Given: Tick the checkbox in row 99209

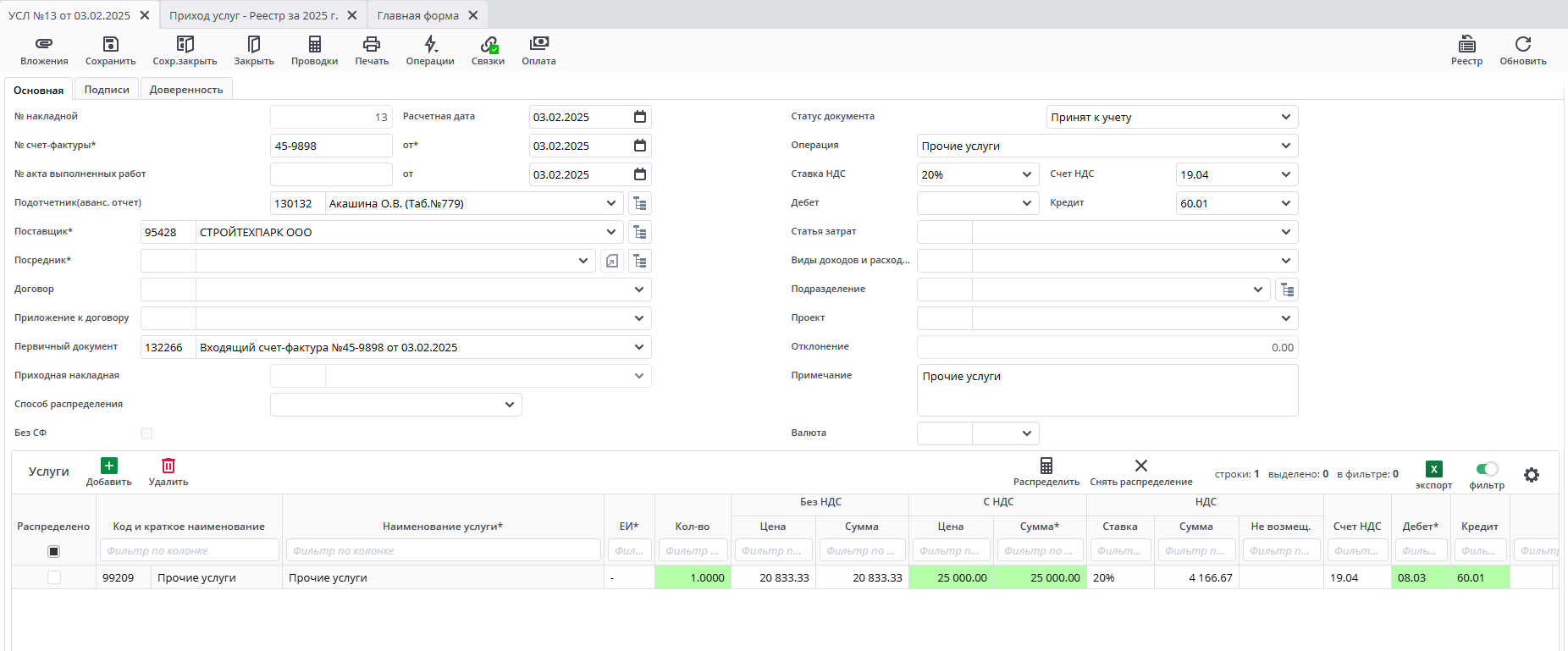Looking at the screenshot, I should pyautogui.click(x=54, y=577).
